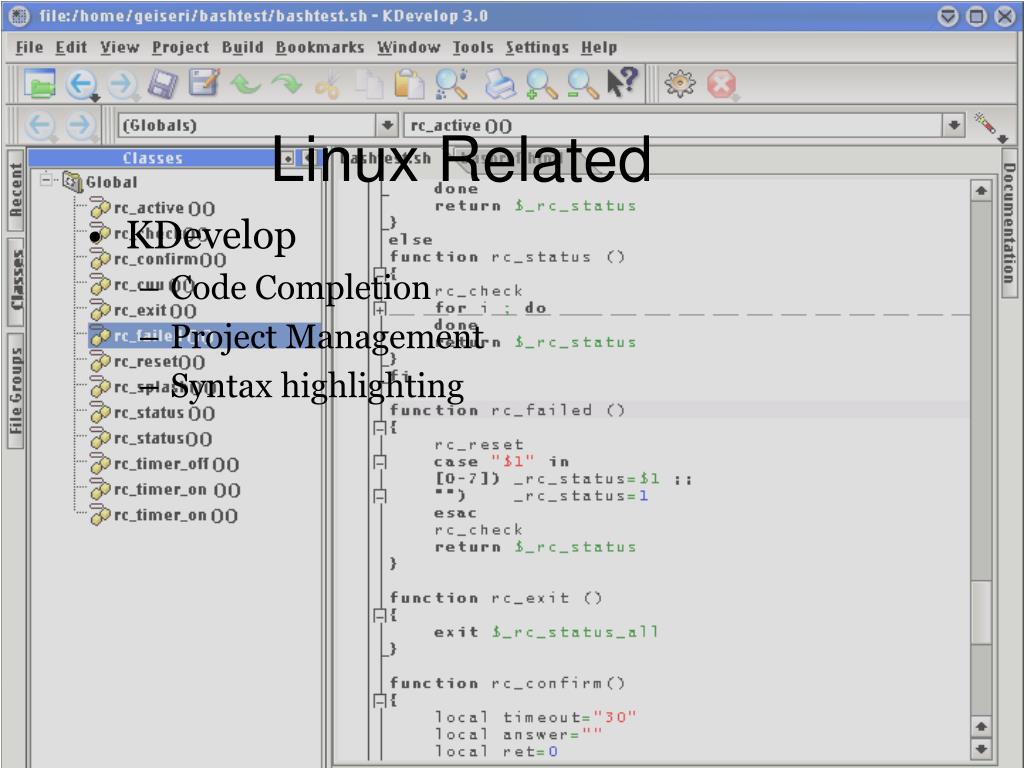
Task: Open the Help menu
Action: click(x=599, y=47)
